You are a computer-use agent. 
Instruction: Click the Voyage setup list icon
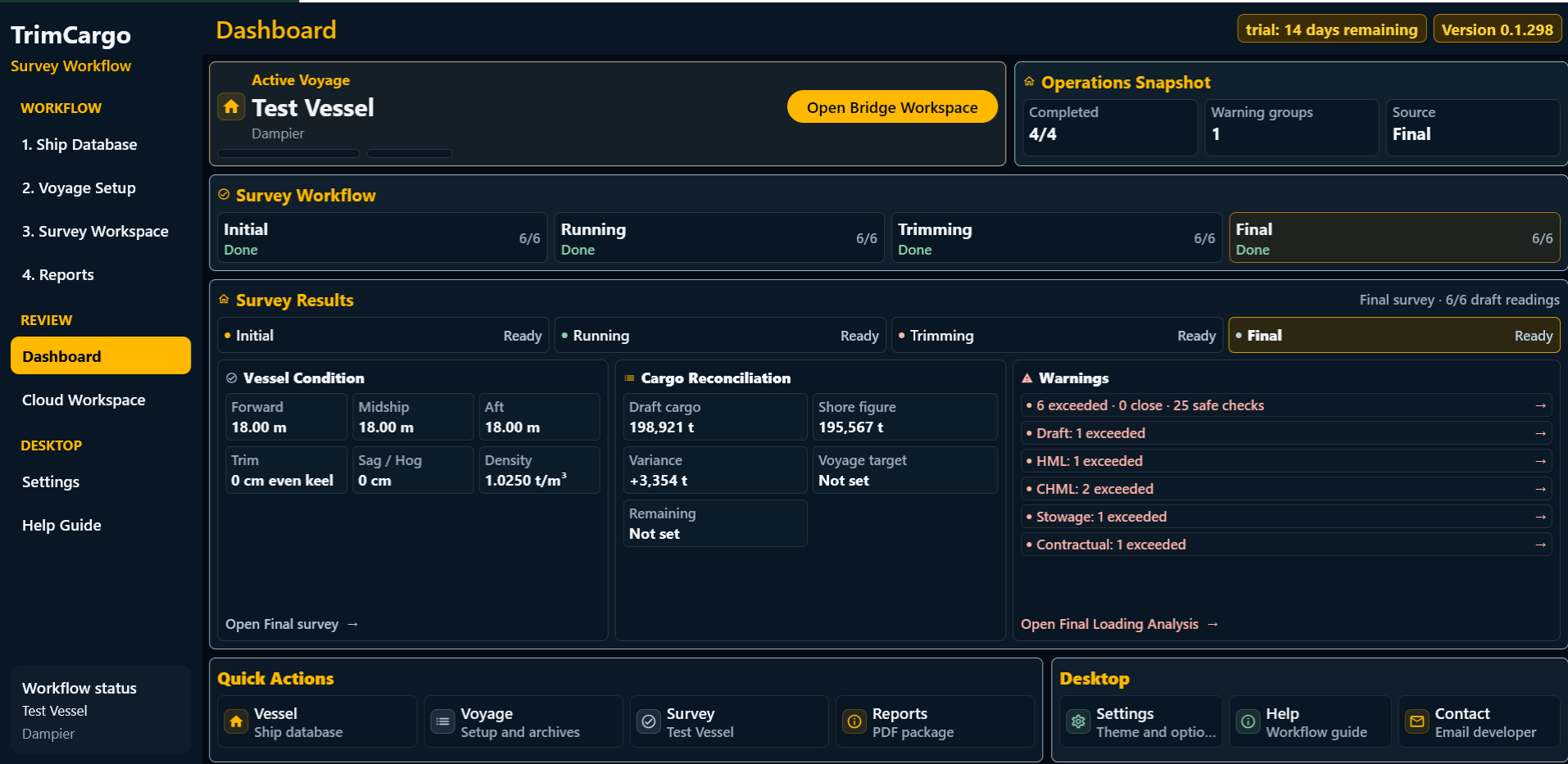[442, 721]
